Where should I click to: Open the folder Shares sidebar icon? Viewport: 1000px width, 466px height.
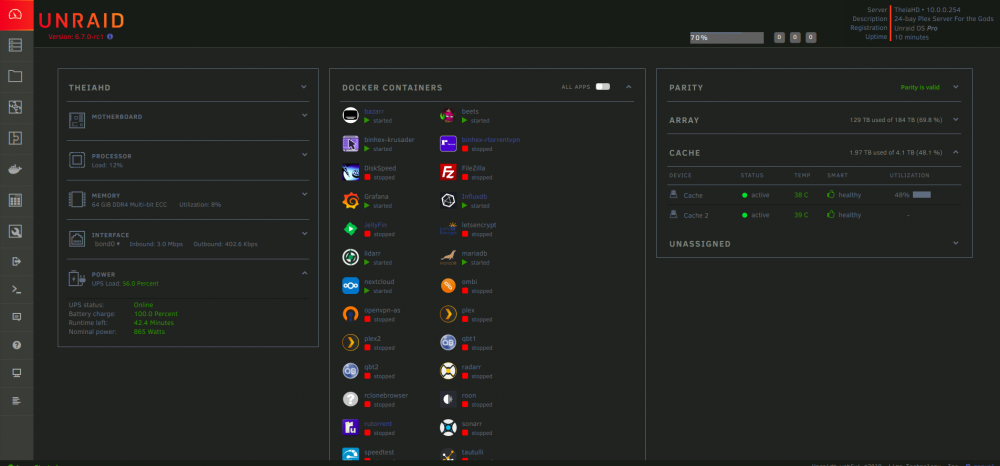tap(15, 76)
